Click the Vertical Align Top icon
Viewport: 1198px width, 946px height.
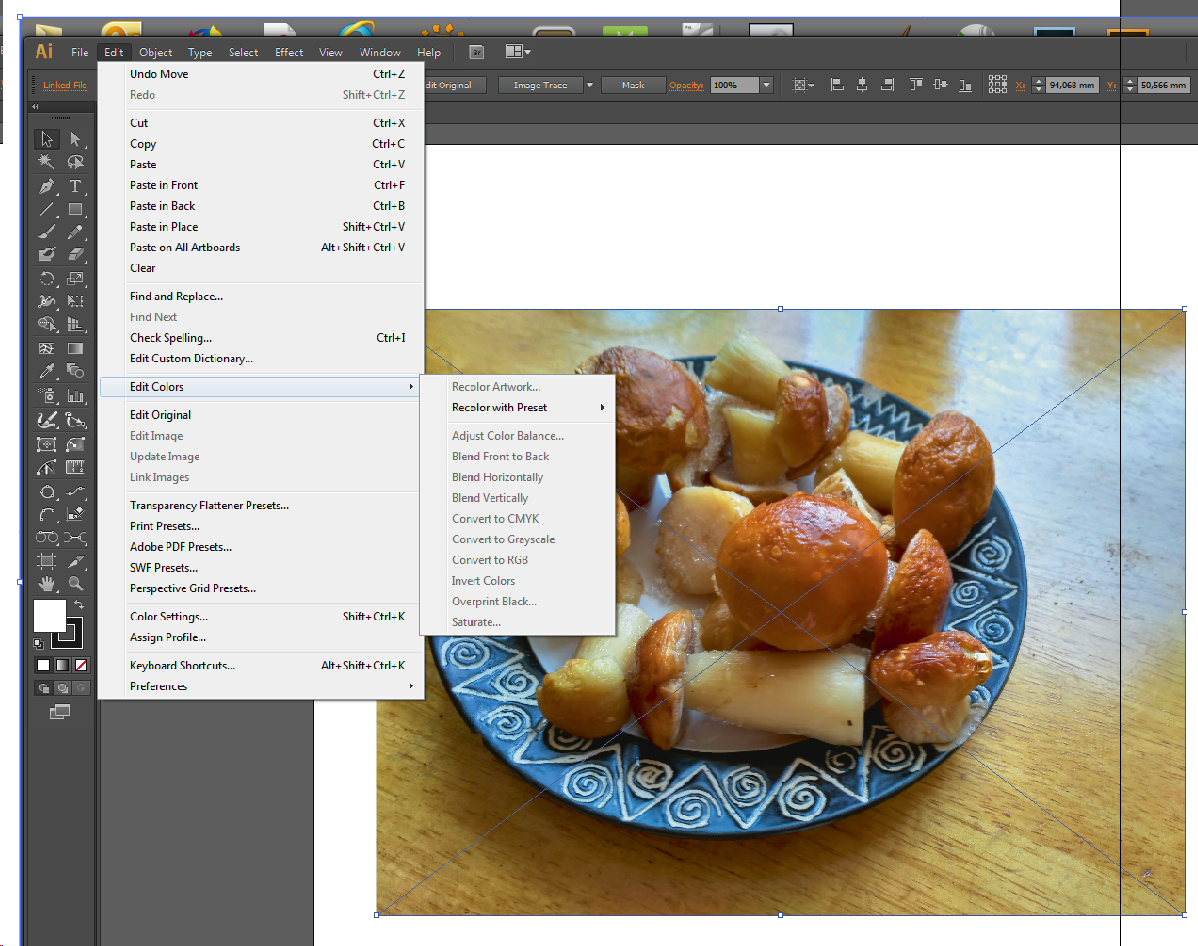(915, 85)
